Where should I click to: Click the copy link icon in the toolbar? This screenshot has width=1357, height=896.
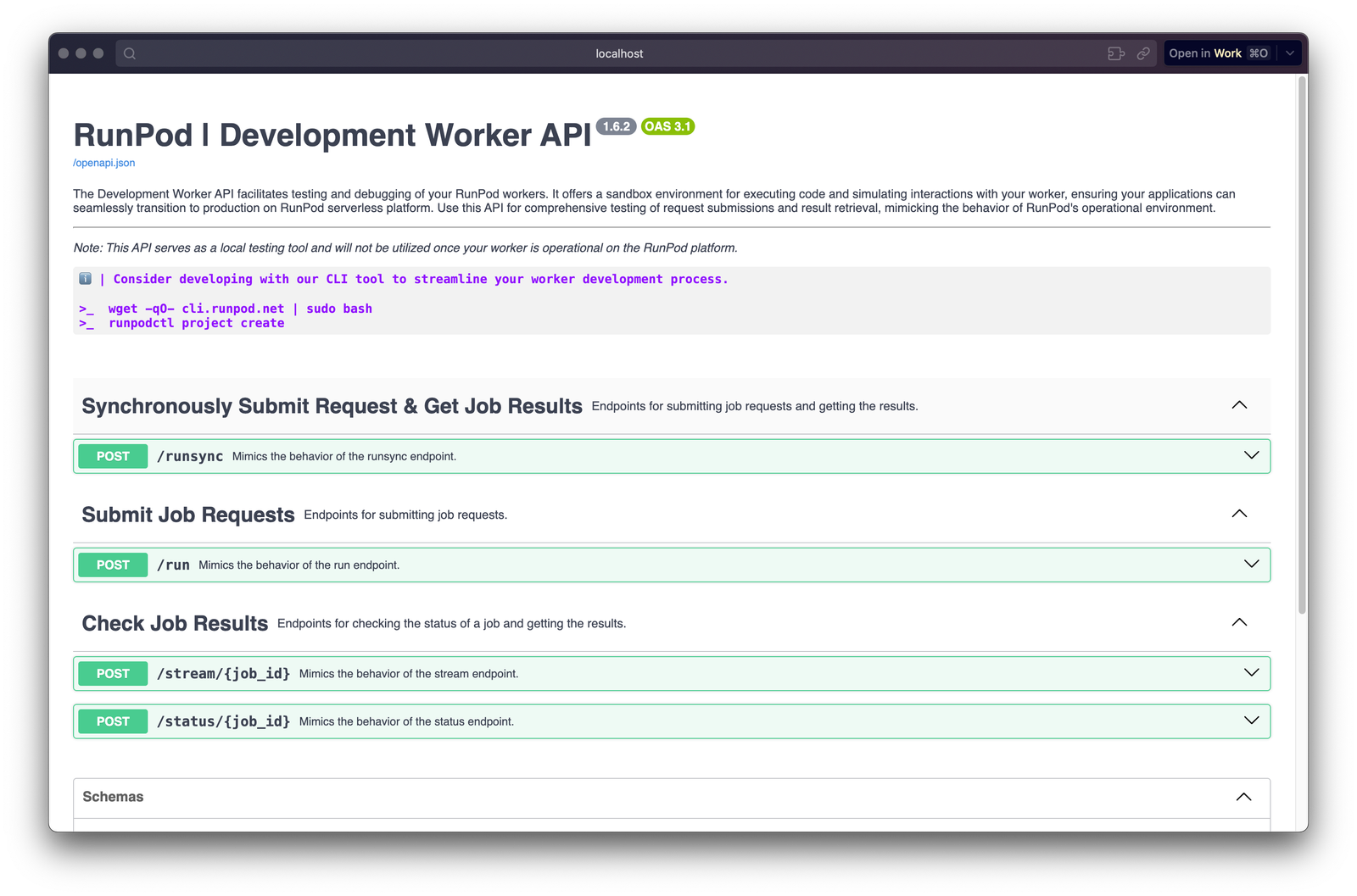(1143, 53)
